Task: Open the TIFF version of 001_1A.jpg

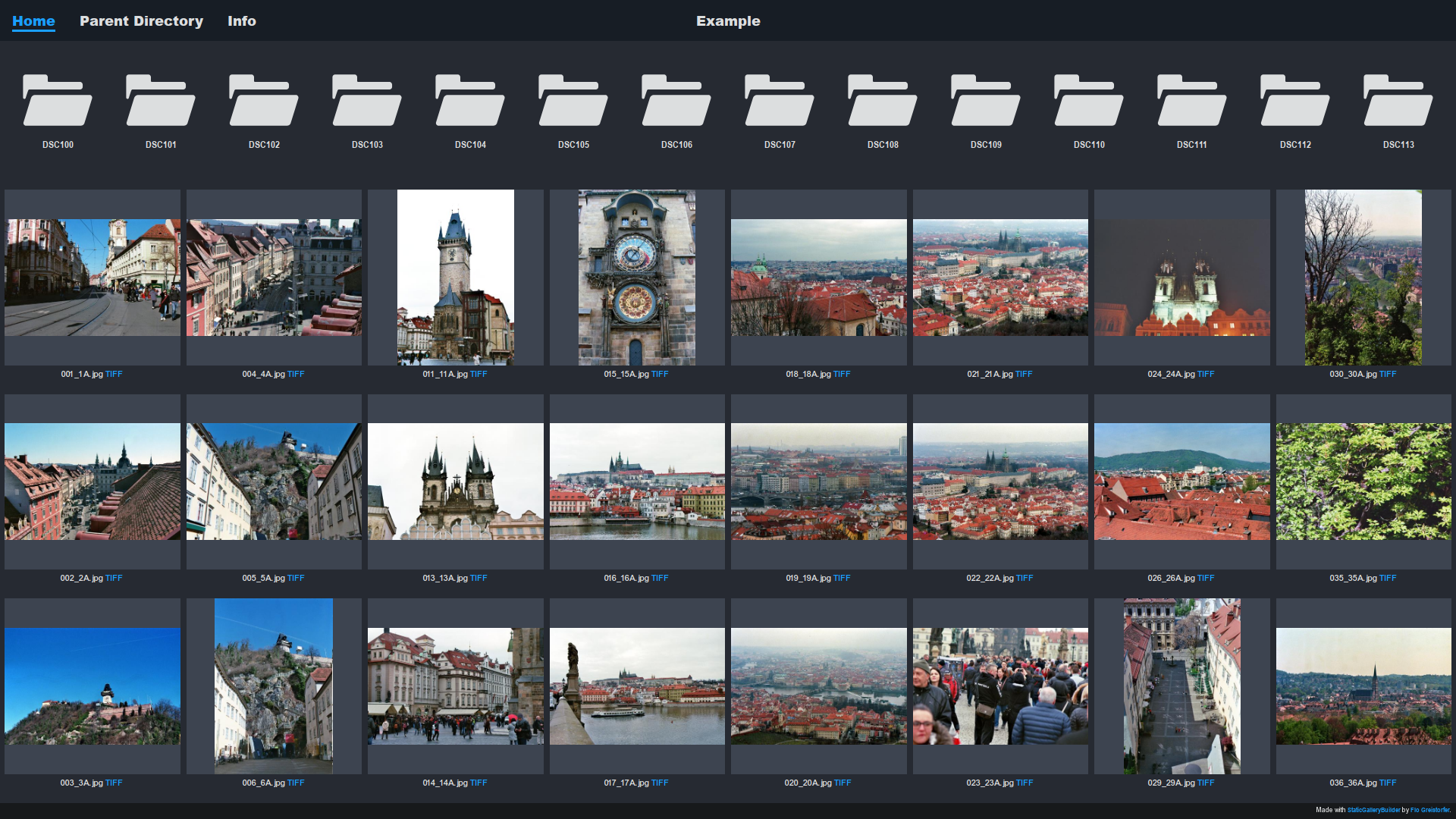Action: point(115,374)
